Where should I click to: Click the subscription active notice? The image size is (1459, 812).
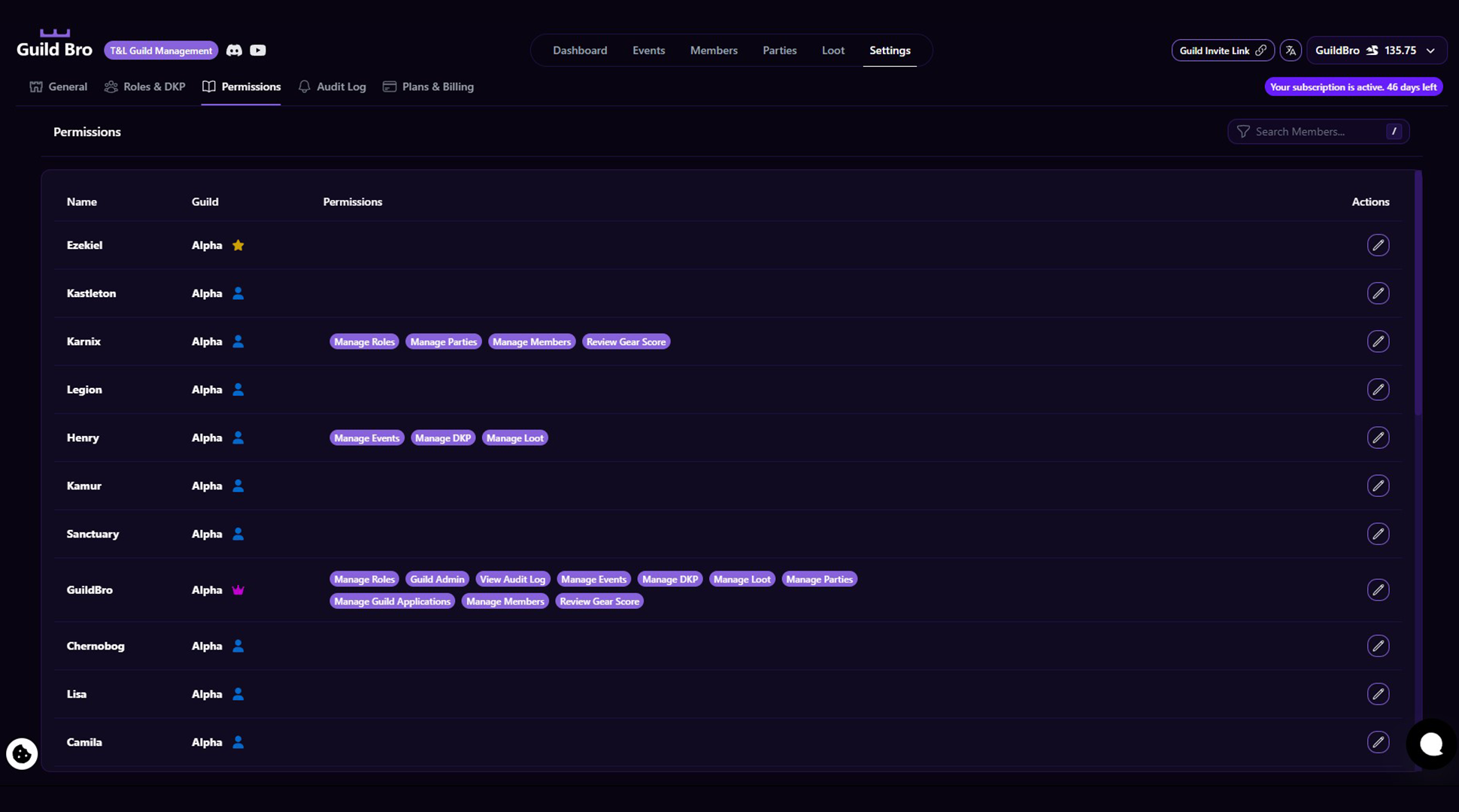[x=1353, y=87]
